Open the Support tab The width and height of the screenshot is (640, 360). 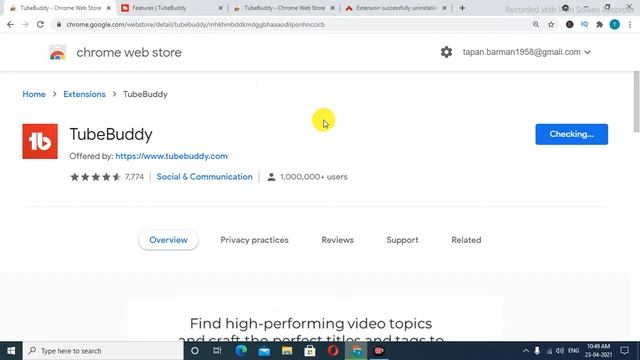402,240
